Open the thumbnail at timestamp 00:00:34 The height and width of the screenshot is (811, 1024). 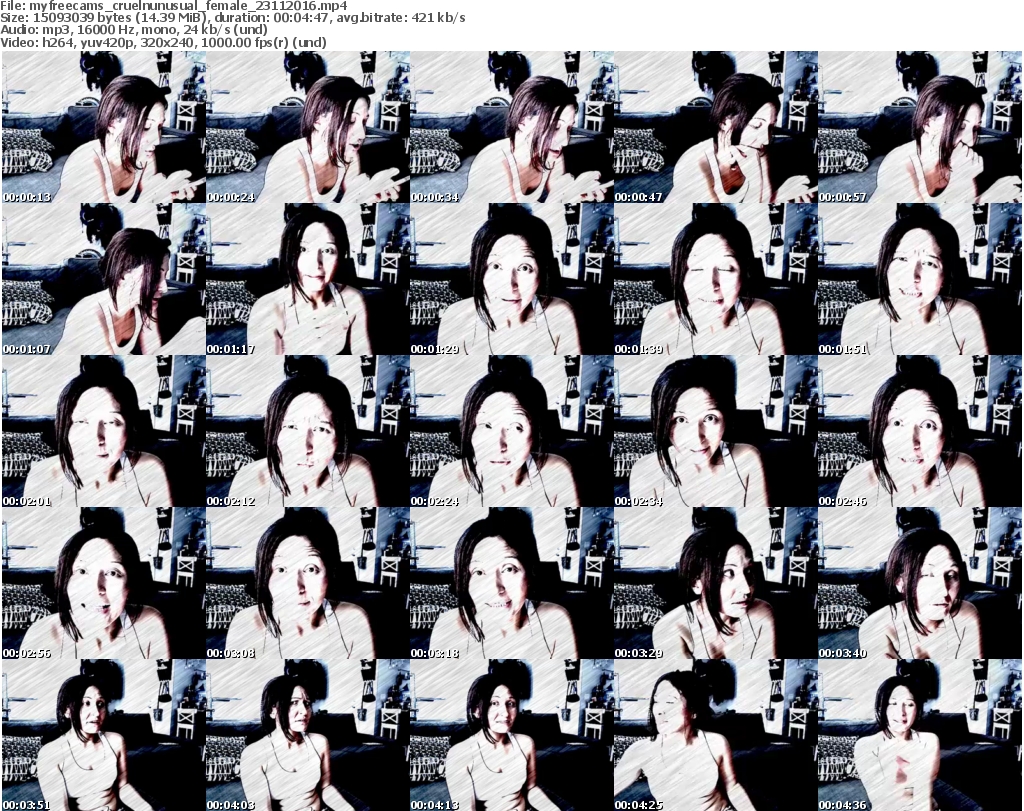tap(512, 127)
